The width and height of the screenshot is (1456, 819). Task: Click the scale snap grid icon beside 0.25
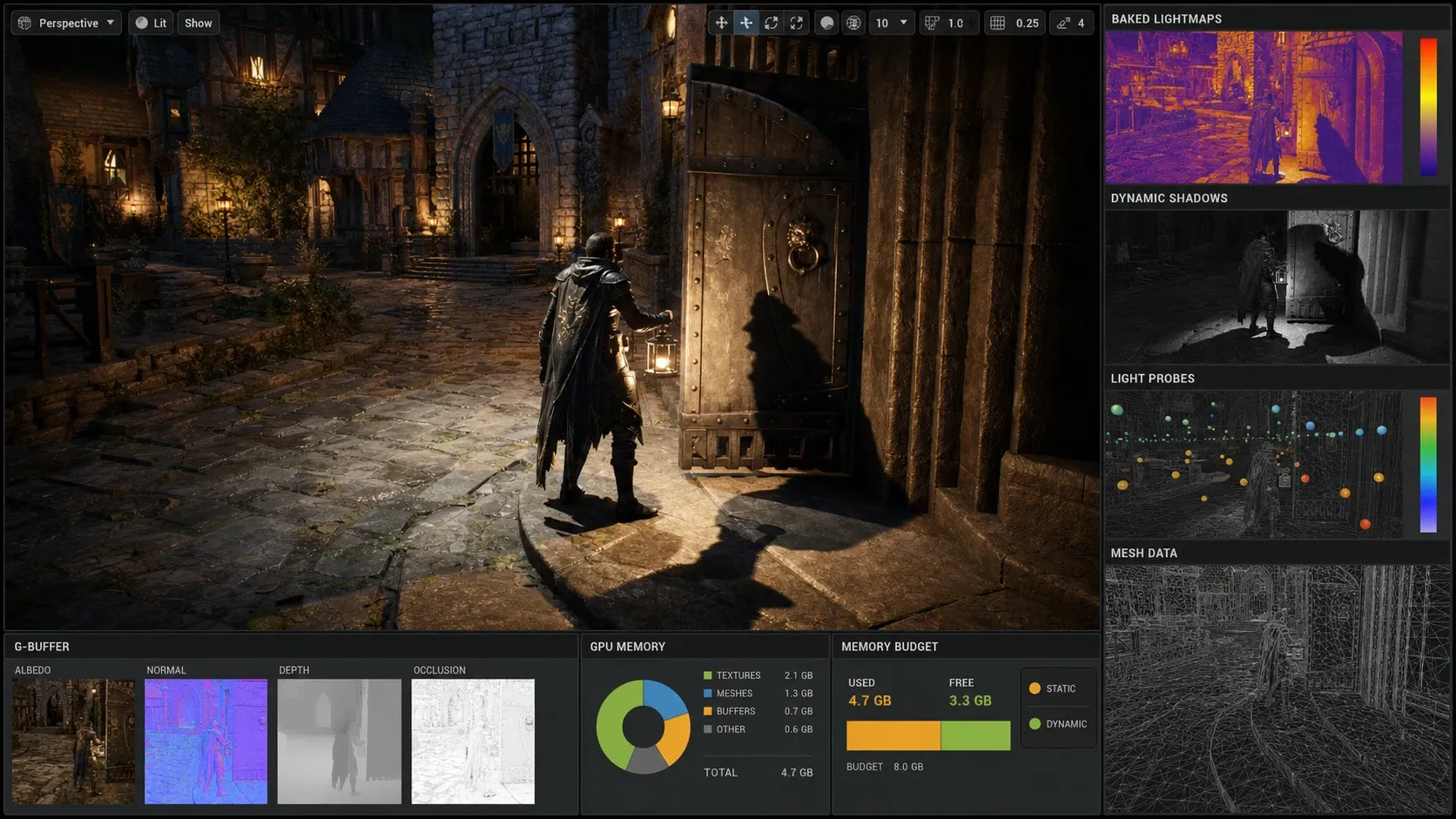998,23
